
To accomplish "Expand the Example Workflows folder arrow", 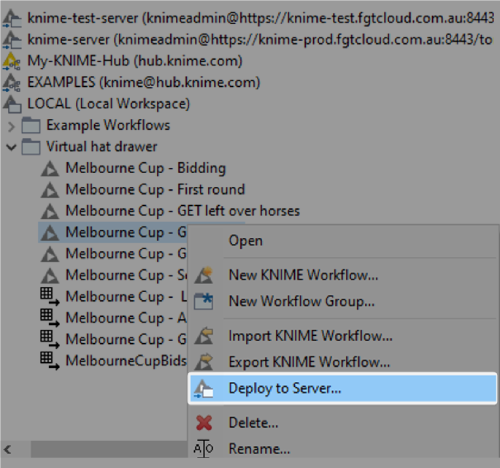I will click(x=11, y=126).
